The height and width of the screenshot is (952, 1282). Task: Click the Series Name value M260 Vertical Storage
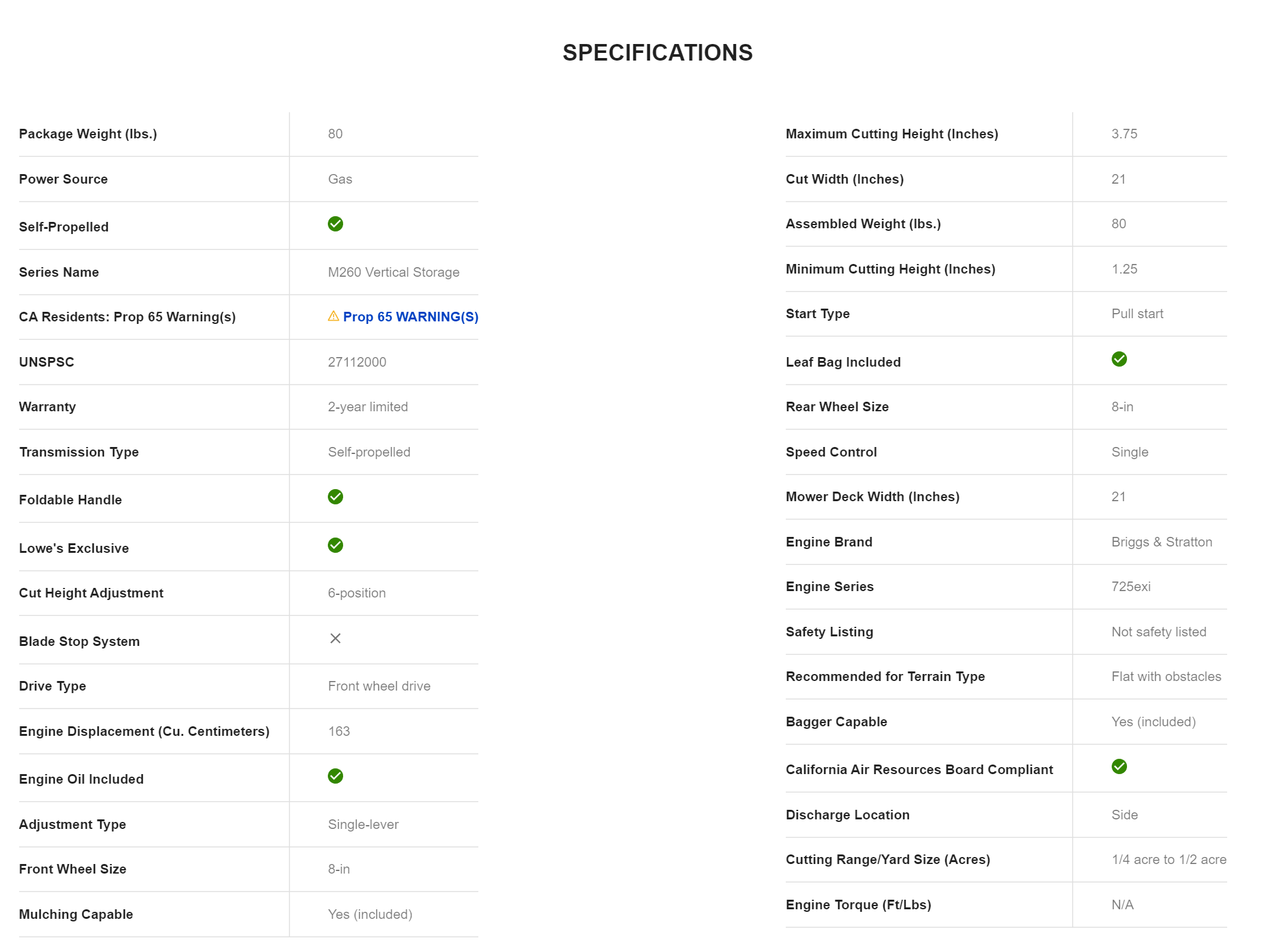pyautogui.click(x=394, y=272)
